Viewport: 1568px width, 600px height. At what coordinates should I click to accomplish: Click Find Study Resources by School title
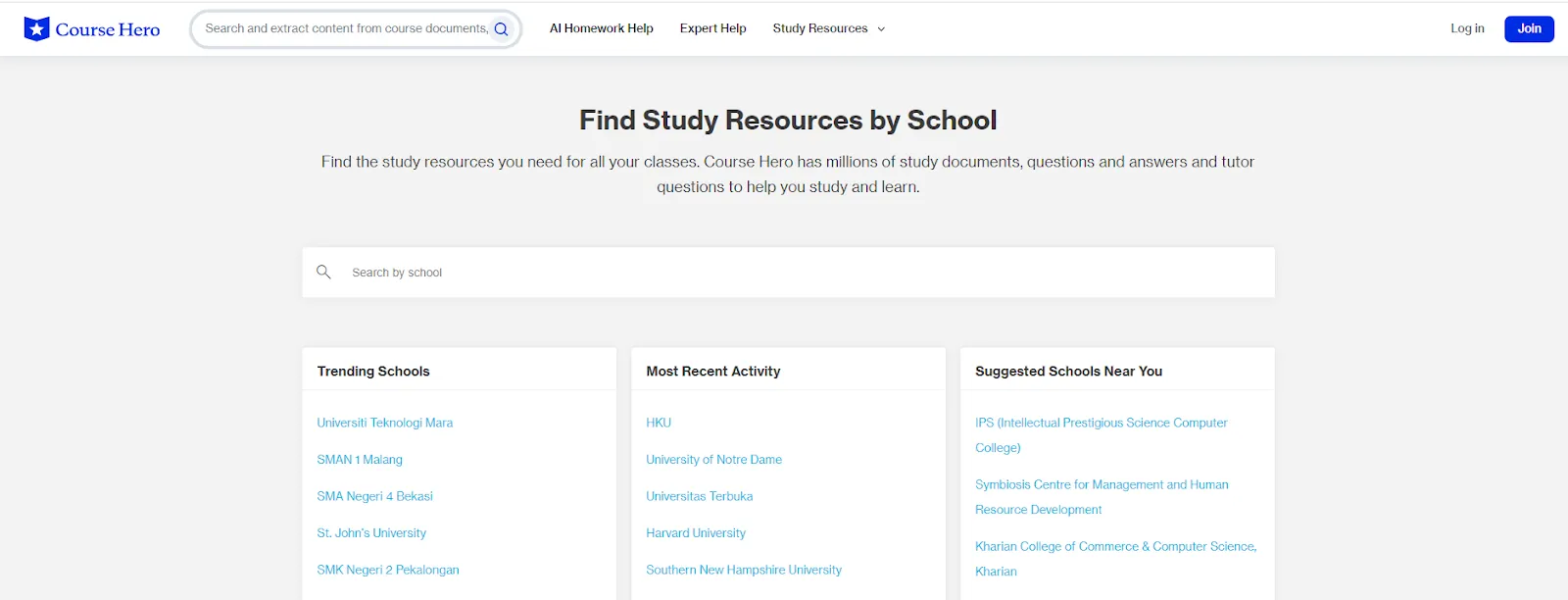point(788,120)
